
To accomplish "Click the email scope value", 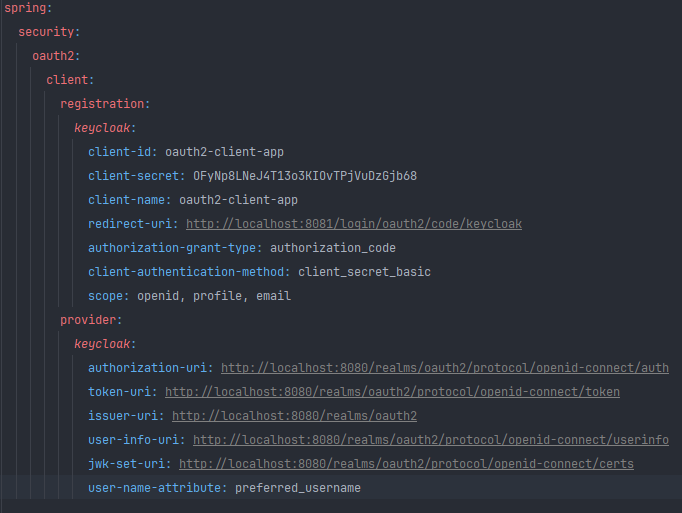I will point(274,295).
